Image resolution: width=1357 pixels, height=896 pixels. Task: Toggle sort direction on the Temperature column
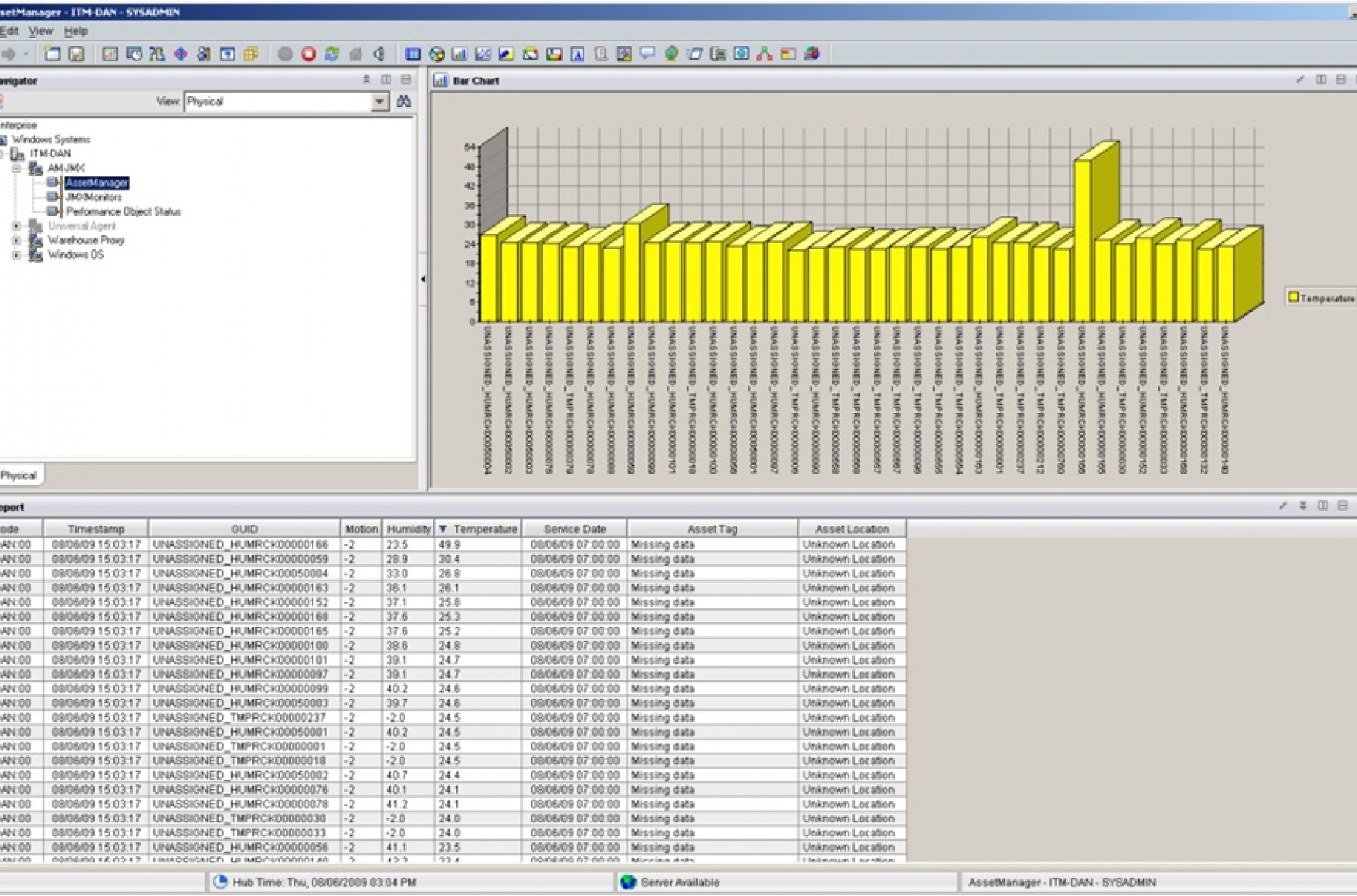click(x=442, y=528)
